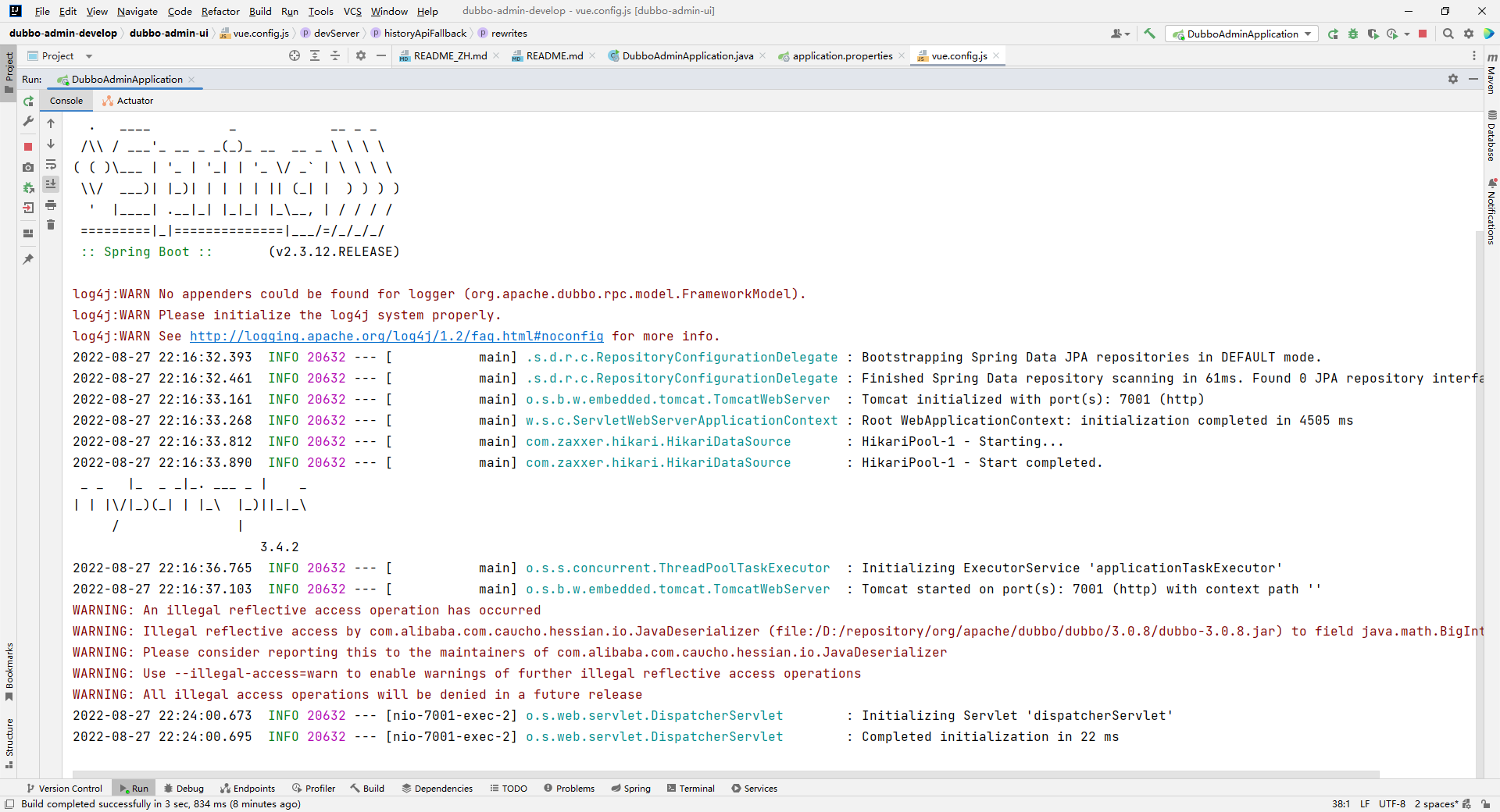Expand the DubboAdminApplication run configuration dropdown
Viewport: 1500px width, 812px height.
coord(1242,34)
